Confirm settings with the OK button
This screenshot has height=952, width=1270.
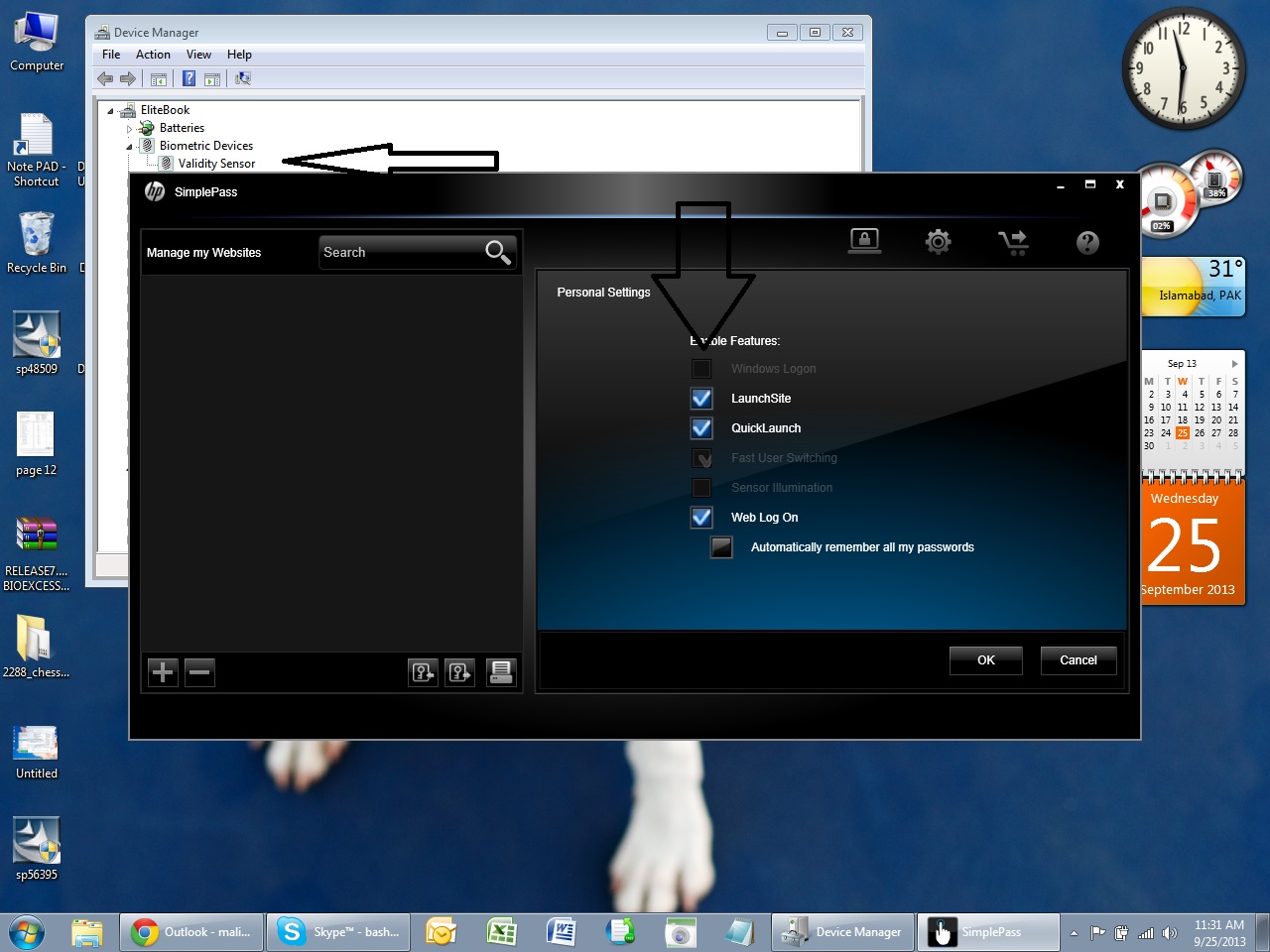(986, 660)
